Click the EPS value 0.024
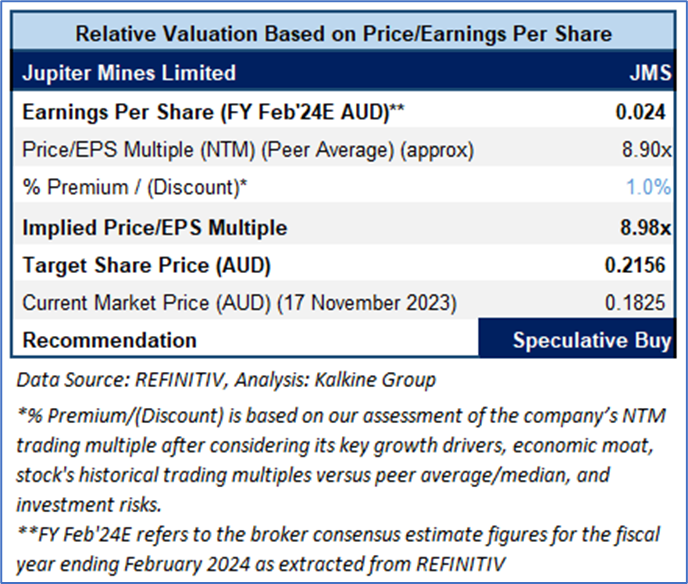The width and height of the screenshot is (688, 584). (643, 112)
